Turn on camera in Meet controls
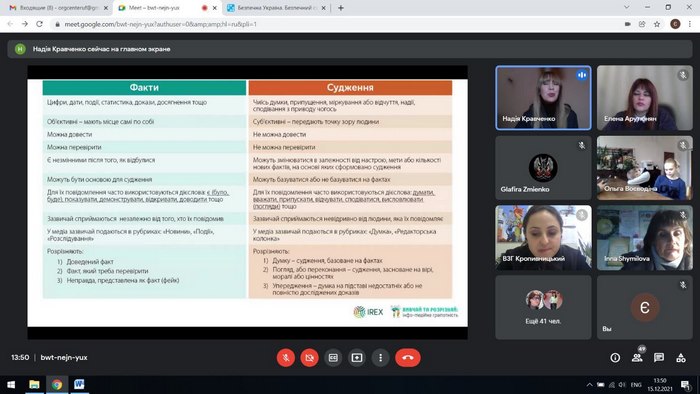The height and width of the screenshot is (394, 700). tap(309, 358)
